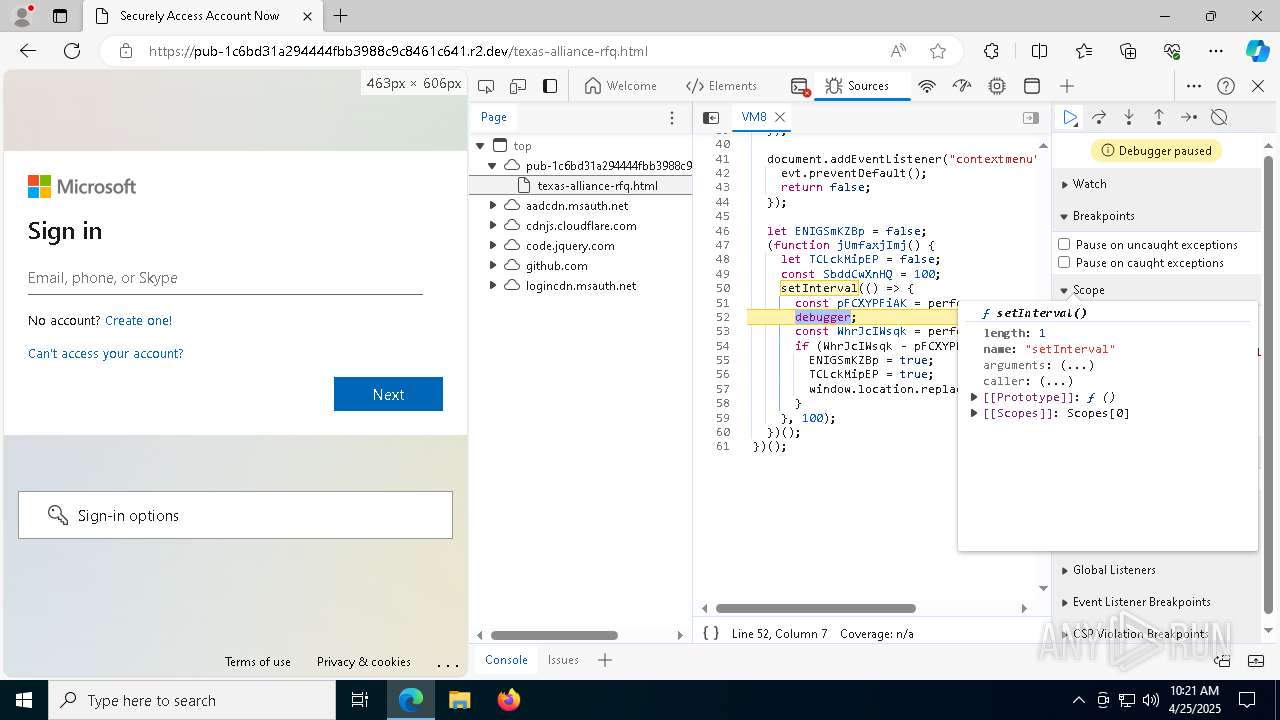Open browser Extensions icon
Image resolution: width=1280 pixels, height=720 pixels.
click(991, 51)
